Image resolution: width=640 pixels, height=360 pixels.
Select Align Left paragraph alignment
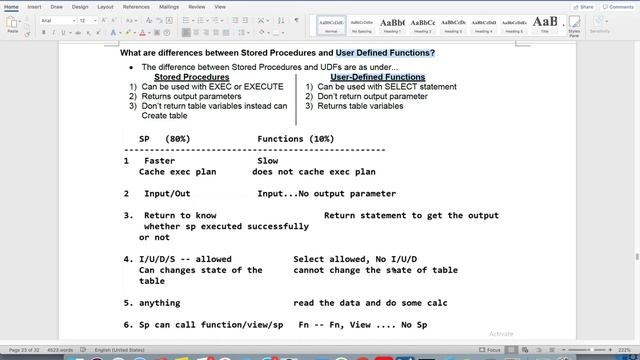pyautogui.click(x=186, y=33)
